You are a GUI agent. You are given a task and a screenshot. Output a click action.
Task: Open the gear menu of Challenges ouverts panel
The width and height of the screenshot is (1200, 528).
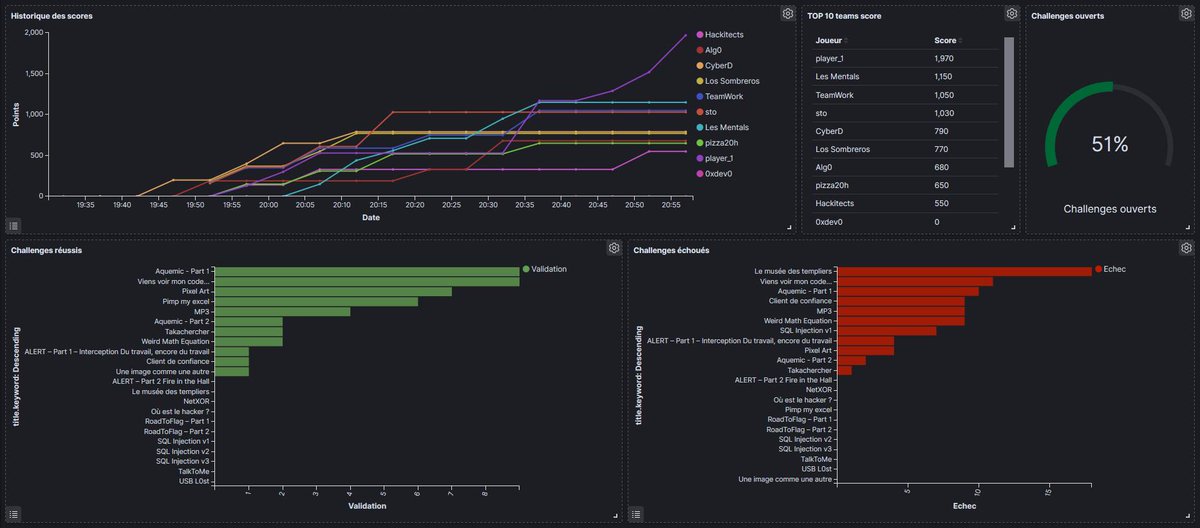(x=1186, y=13)
